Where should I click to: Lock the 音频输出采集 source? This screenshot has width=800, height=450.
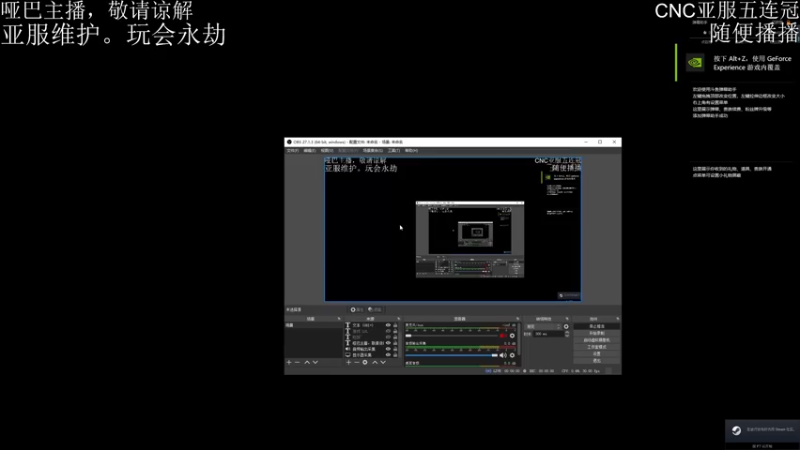coord(395,349)
